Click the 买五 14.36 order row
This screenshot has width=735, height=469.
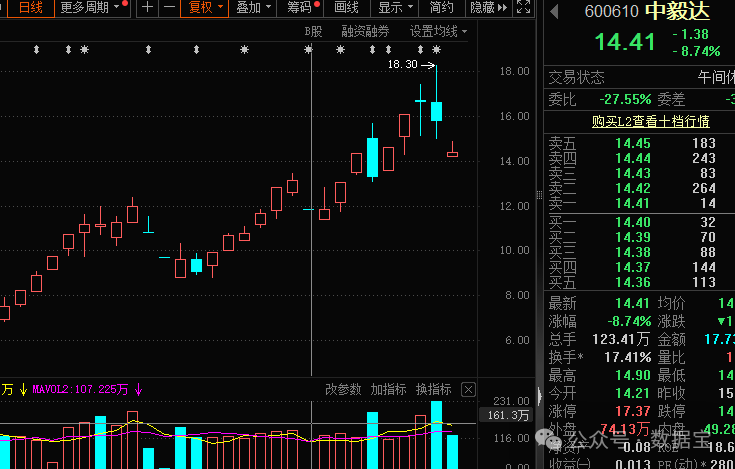click(x=632, y=282)
